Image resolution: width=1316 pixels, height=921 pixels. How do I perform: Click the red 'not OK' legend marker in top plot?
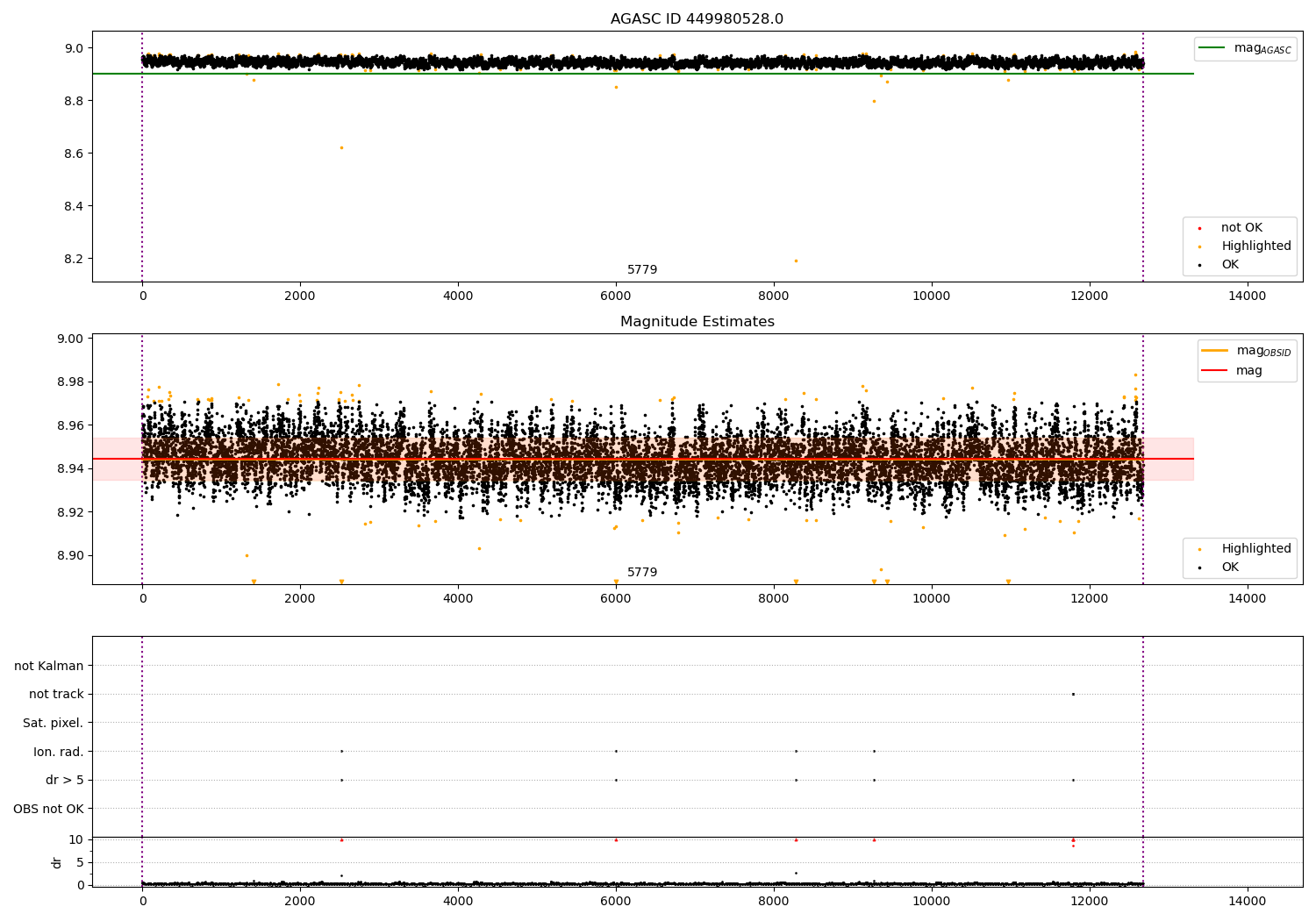[x=1199, y=228]
